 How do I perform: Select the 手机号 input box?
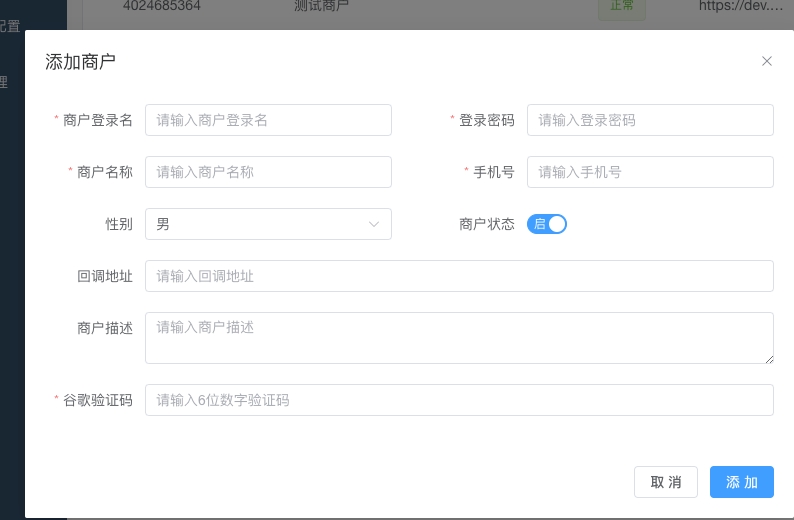(650, 172)
